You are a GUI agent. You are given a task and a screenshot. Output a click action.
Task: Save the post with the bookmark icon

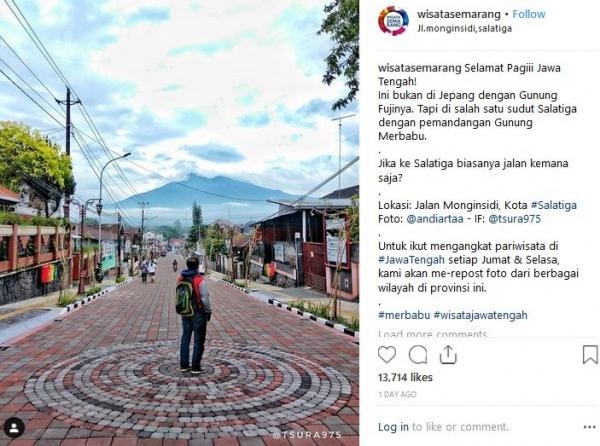click(590, 355)
